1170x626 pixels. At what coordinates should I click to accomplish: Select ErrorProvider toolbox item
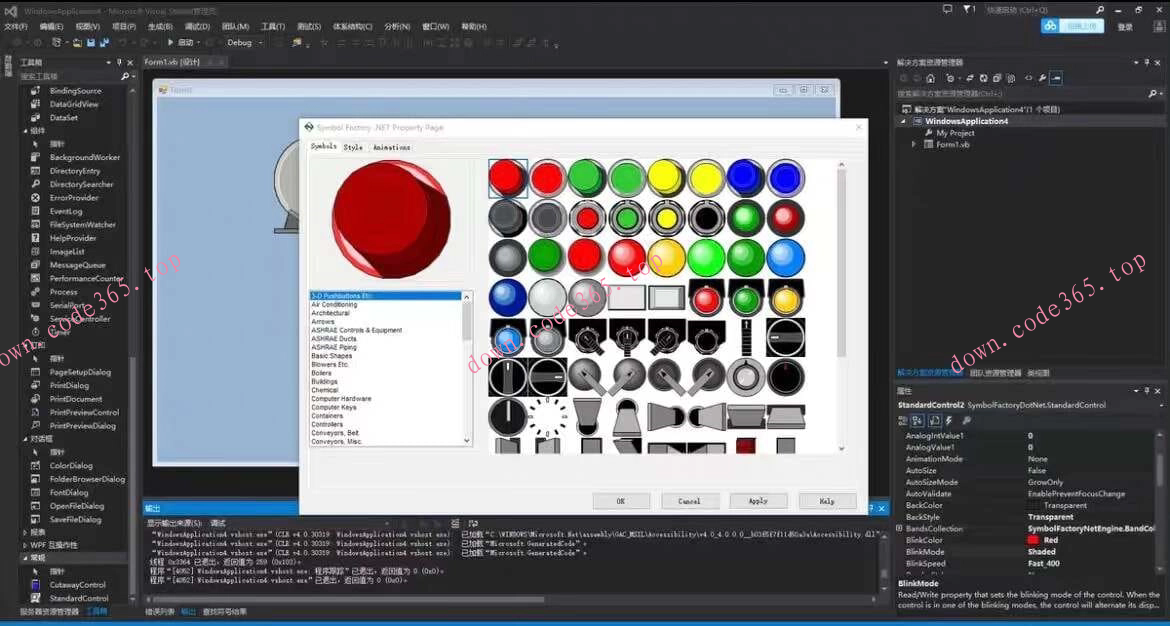click(74, 198)
